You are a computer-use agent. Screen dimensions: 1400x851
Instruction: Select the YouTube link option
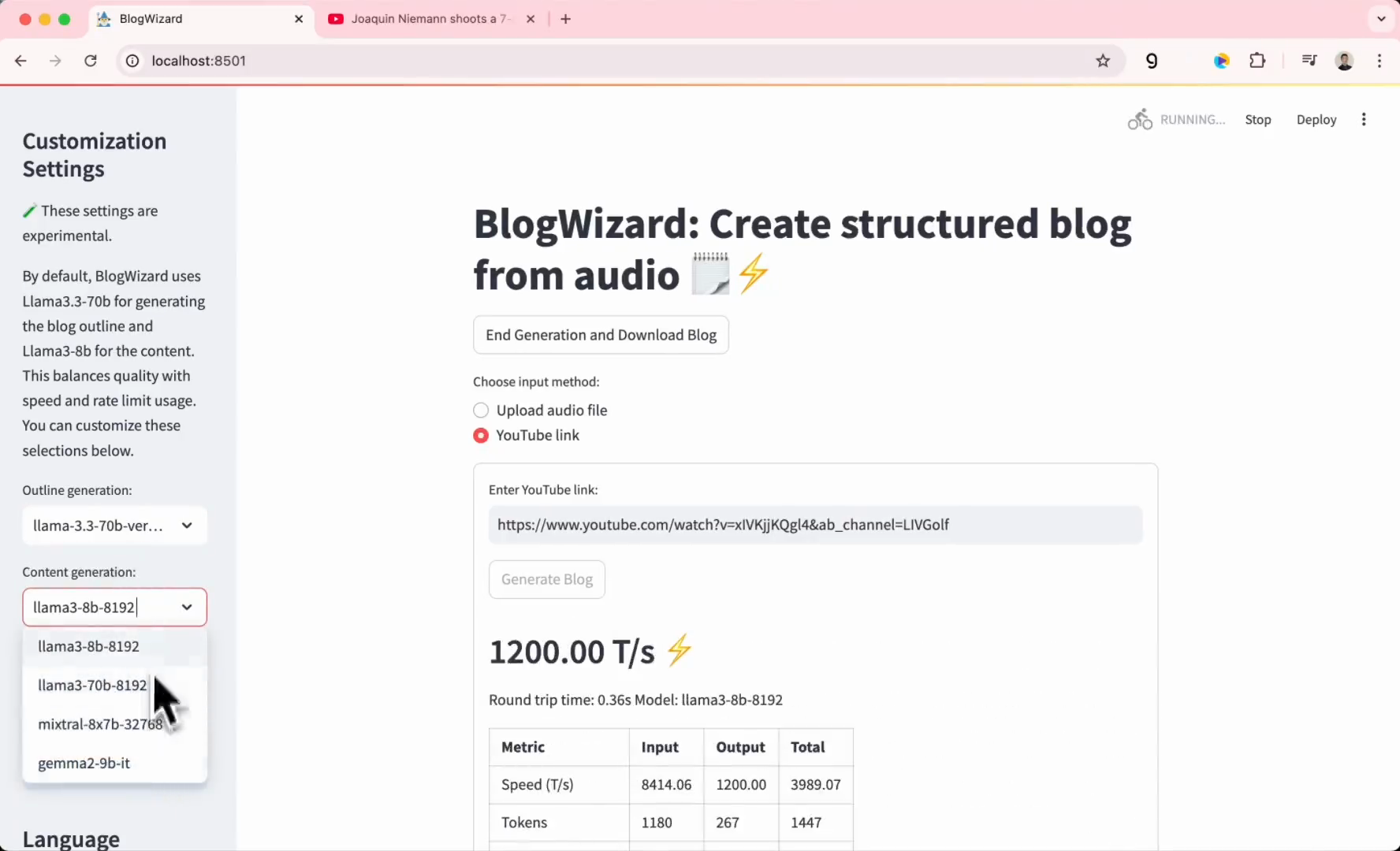tap(526, 436)
